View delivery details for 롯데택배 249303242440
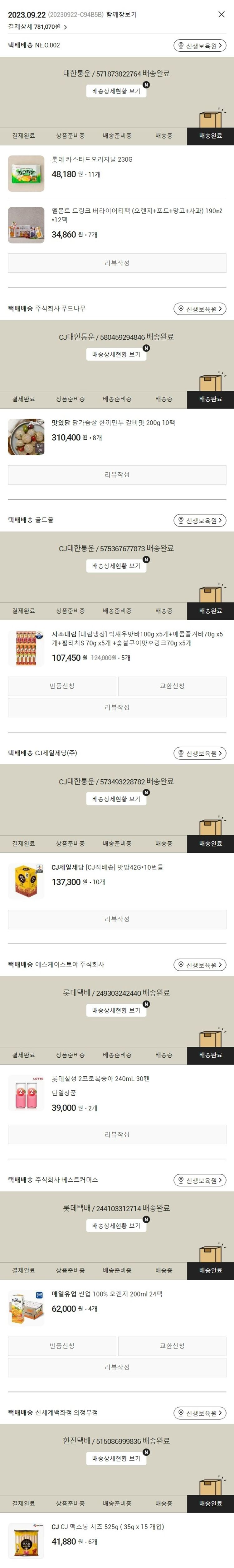 (x=116, y=1010)
